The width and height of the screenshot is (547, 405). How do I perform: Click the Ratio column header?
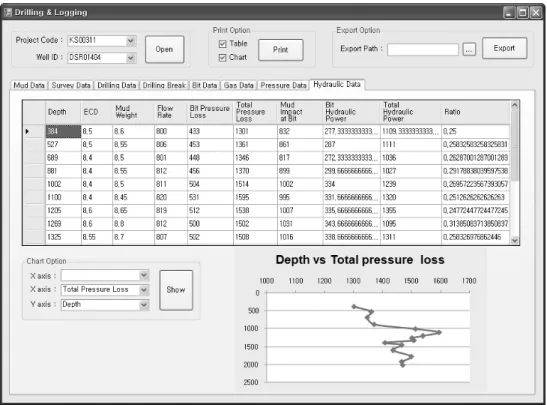click(475, 112)
